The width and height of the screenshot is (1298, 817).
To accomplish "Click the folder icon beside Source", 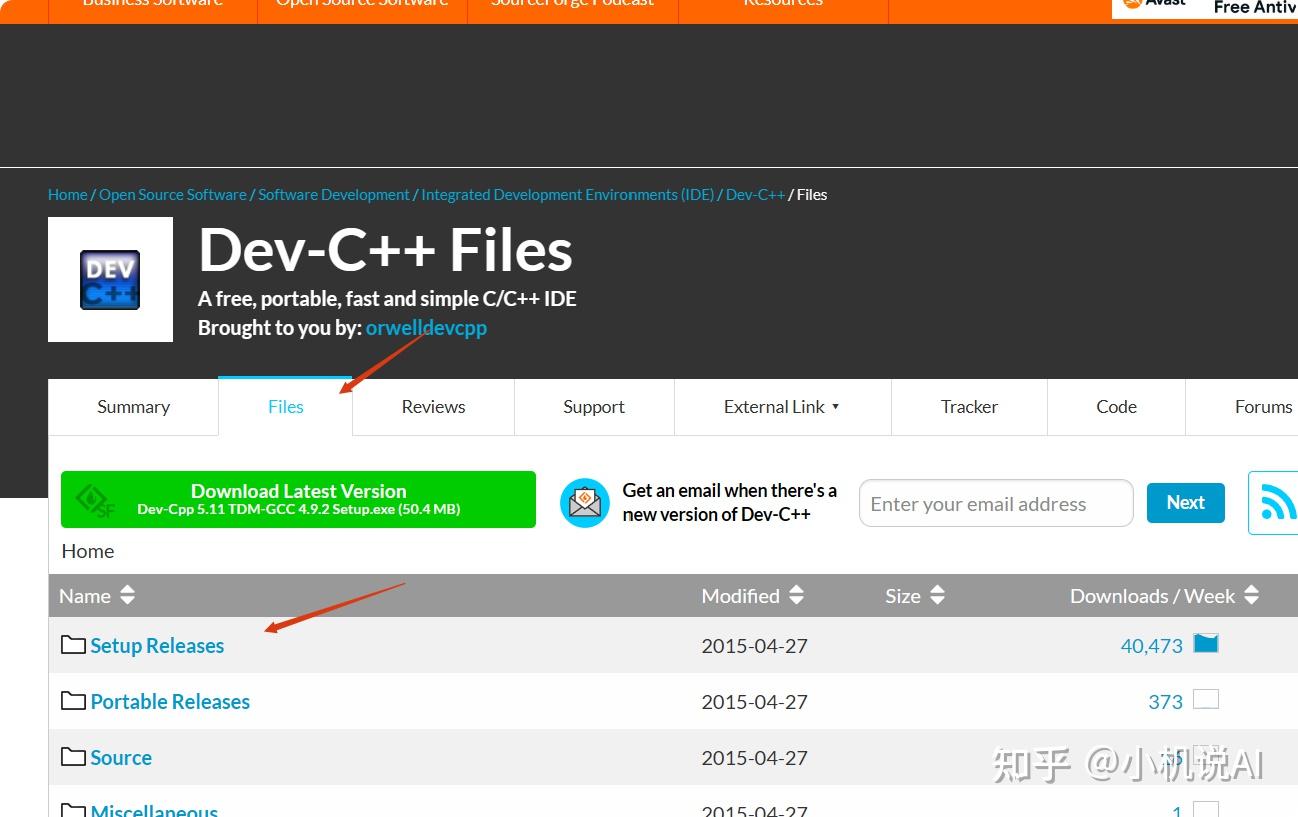I will coord(73,757).
